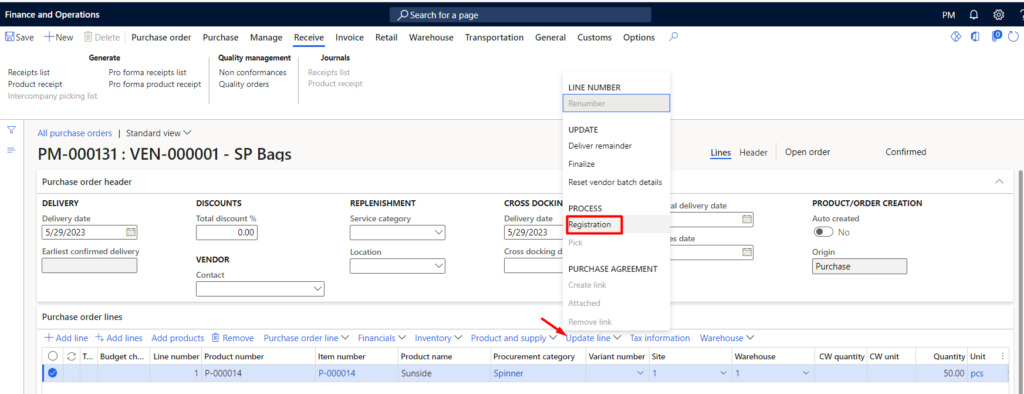This screenshot has width=1024, height=394.
Task: Click the Remove trash icon in lines toolbar
Action: click(x=216, y=338)
